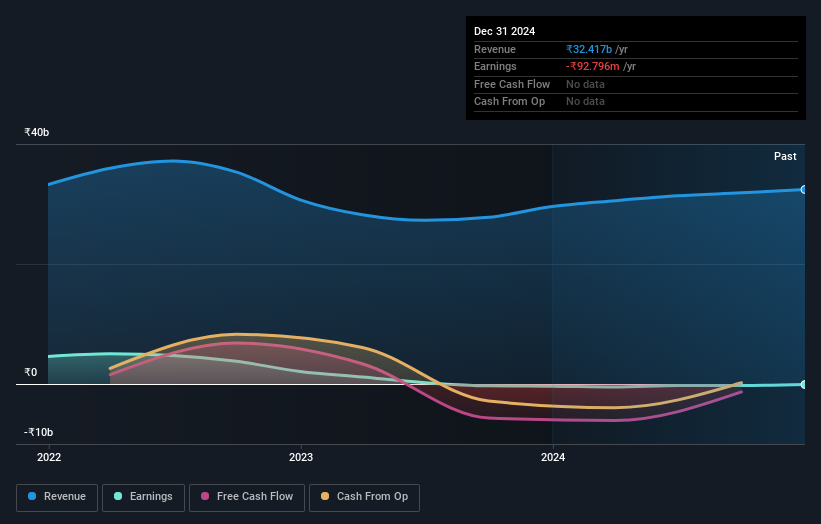Click the Dec 31 2024 tooltip date

coord(505,31)
